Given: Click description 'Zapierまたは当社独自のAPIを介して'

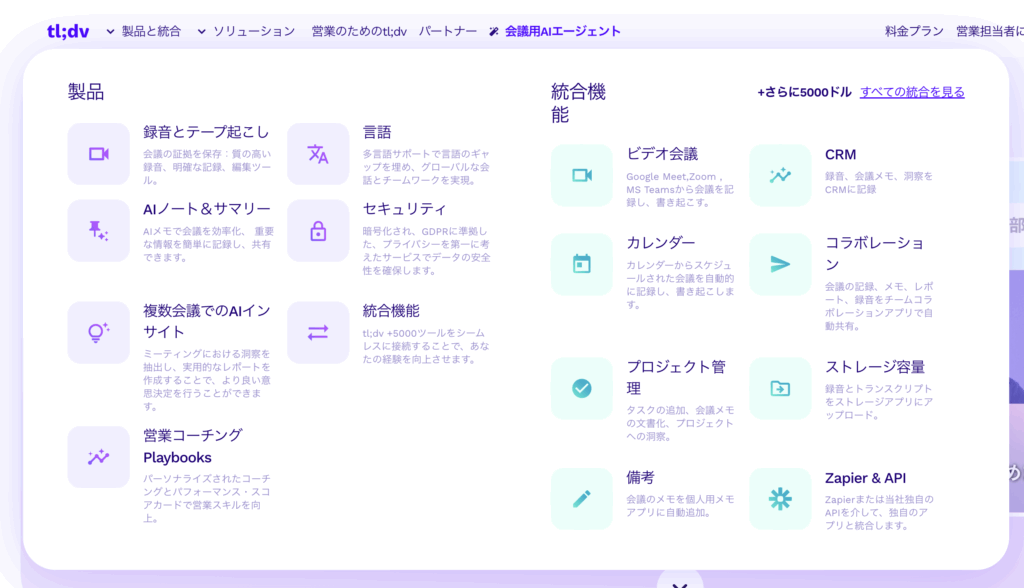Looking at the screenshot, I should coord(879,512).
